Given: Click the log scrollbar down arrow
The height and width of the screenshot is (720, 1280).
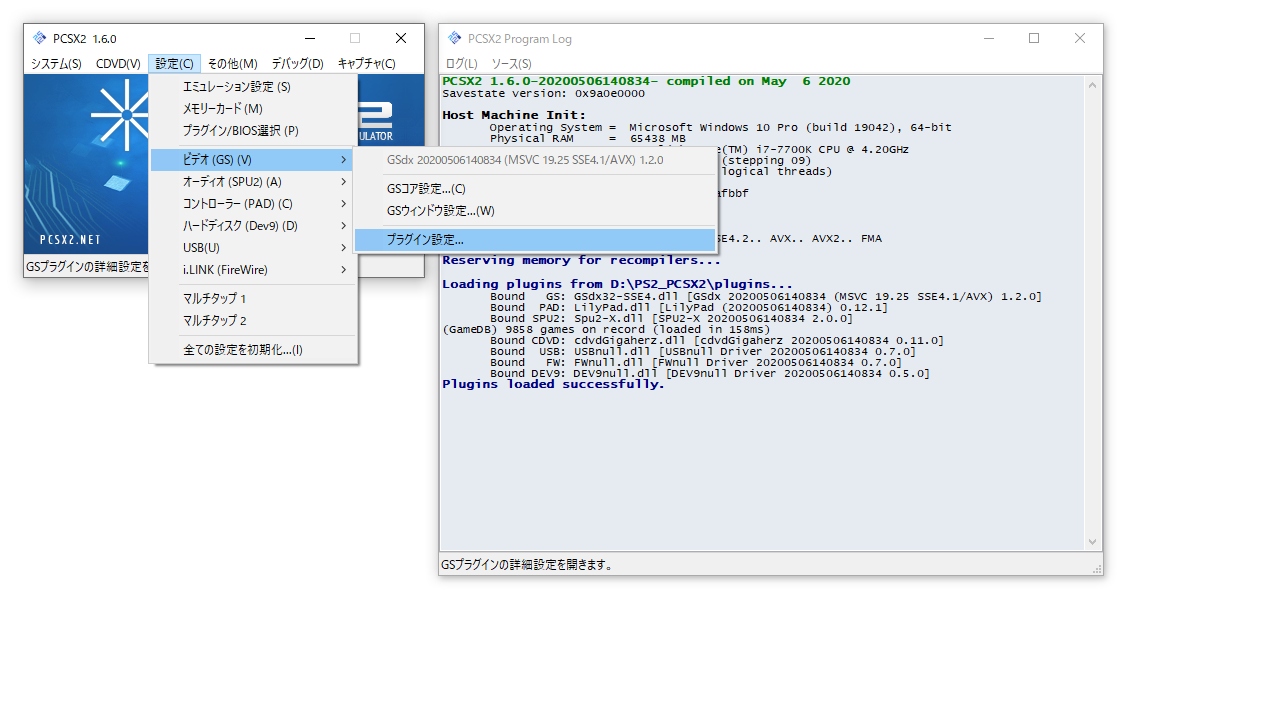Looking at the screenshot, I should [1092, 542].
